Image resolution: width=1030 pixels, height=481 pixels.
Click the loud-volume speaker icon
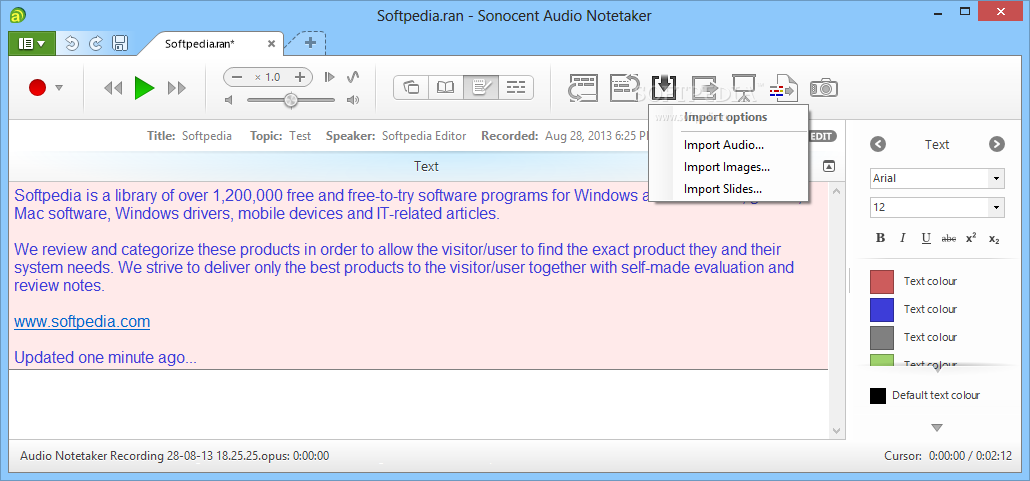[353, 100]
